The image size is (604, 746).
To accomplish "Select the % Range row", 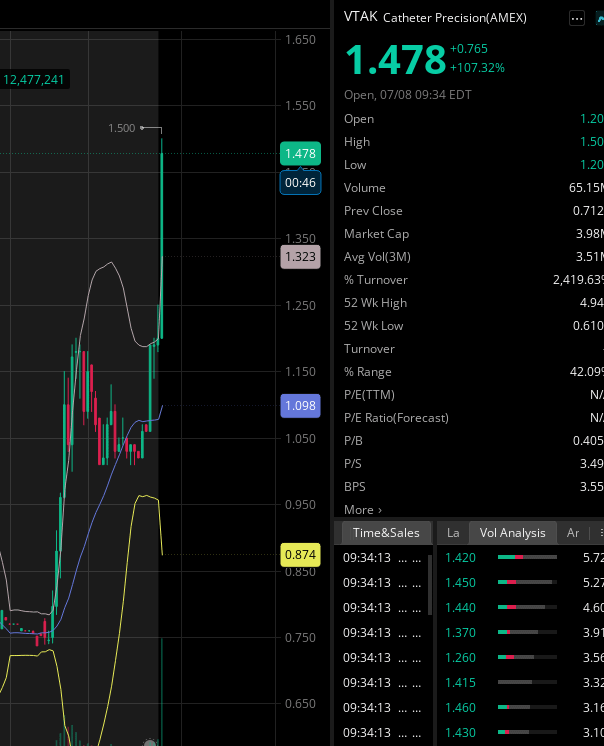I will (x=474, y=372).
